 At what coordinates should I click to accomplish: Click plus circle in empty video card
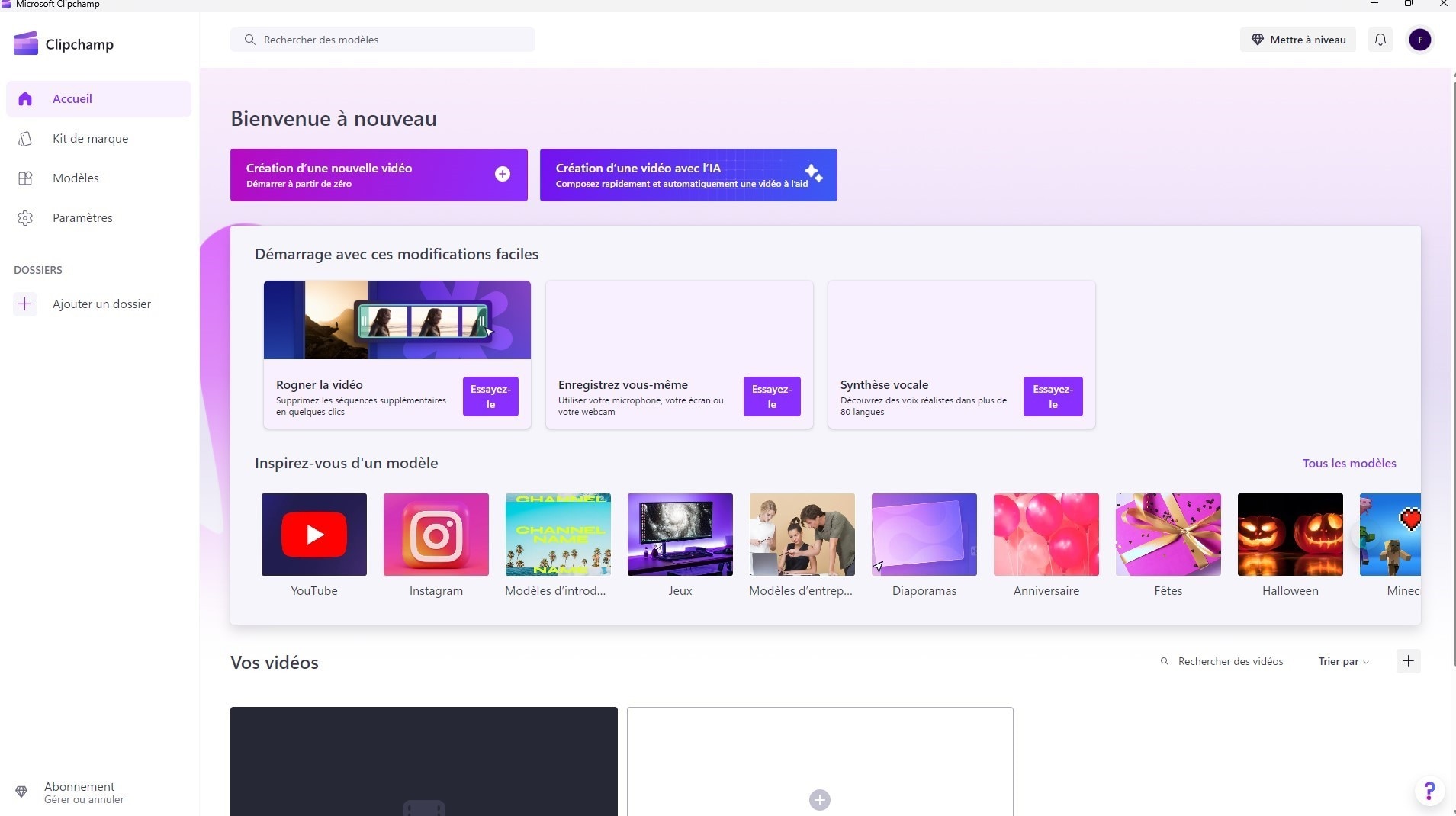[x=820, y=800]
